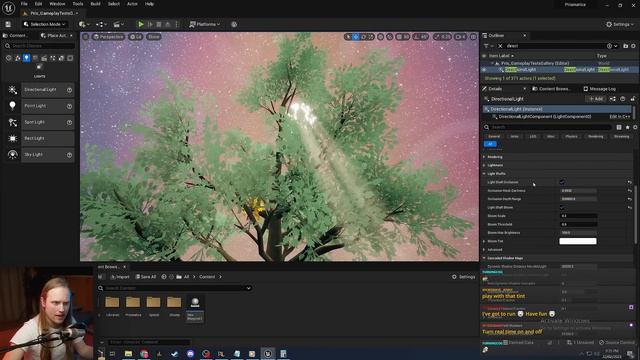Screen dimensions: 640x360
Task: Open Details property matrix grid icon
Action: click(619, 127)
